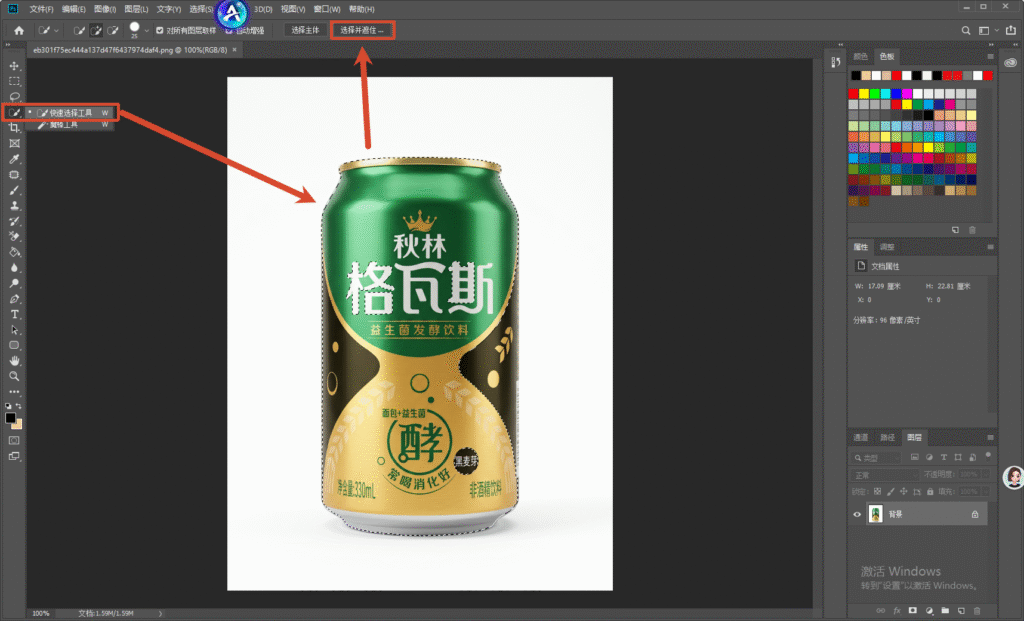
Task: Select the Zoom tool
Action: (14, 376)
